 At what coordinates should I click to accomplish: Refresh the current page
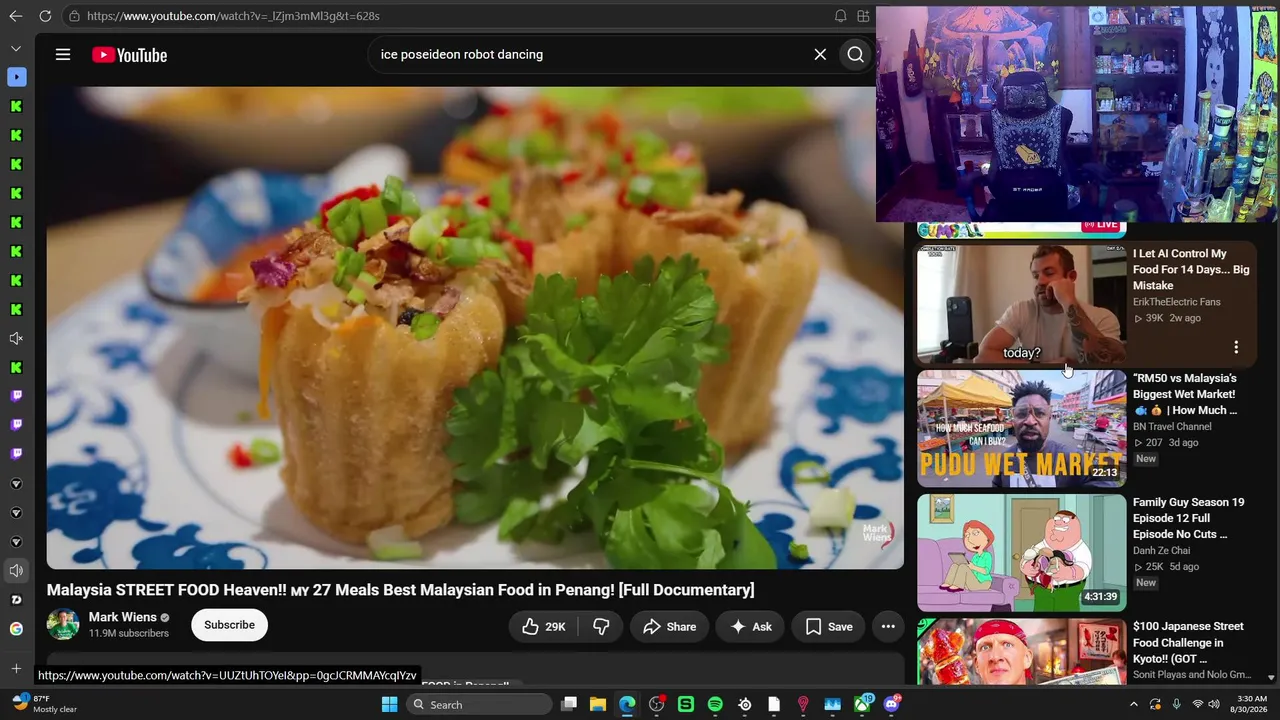[x=45, y=16]
